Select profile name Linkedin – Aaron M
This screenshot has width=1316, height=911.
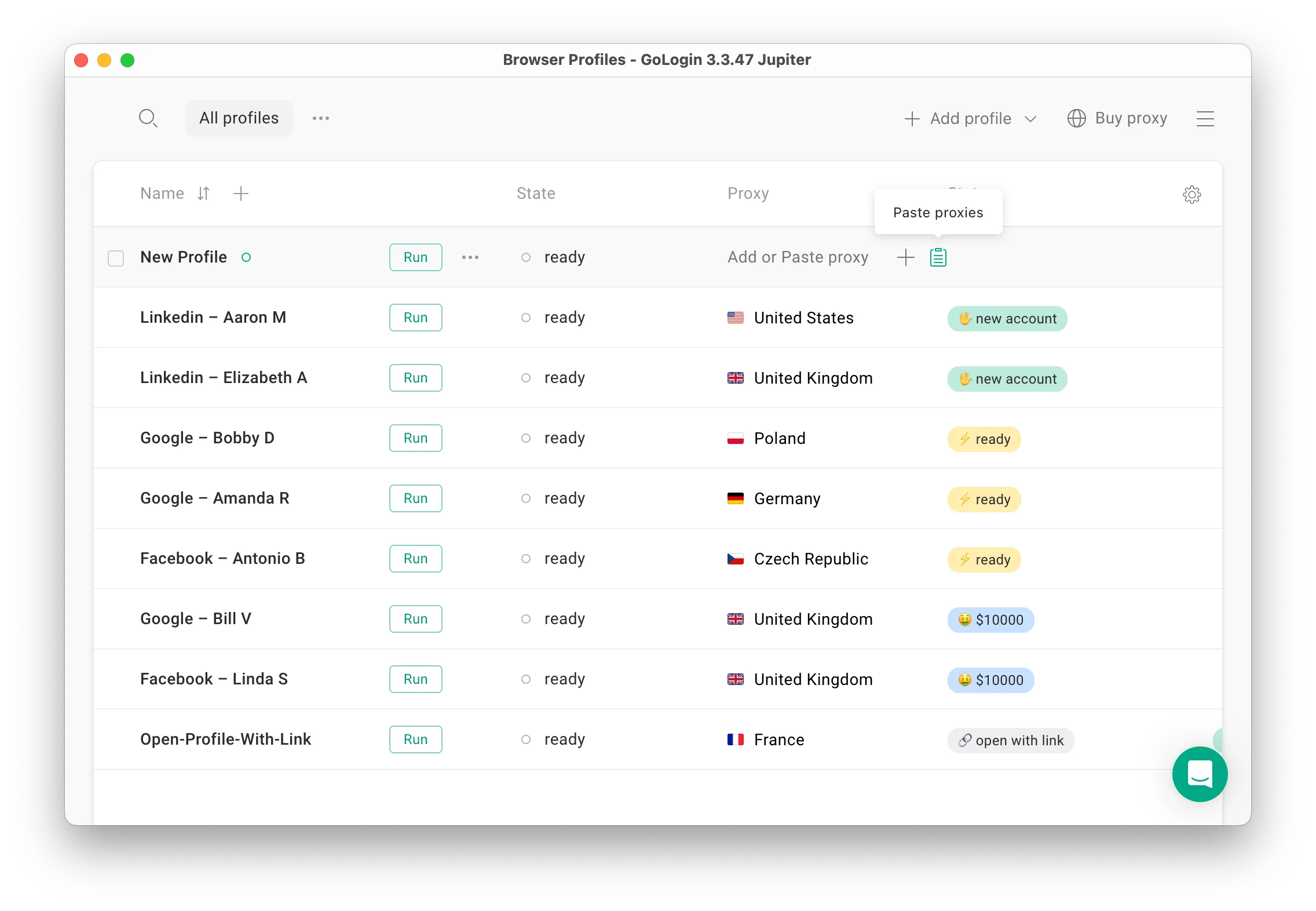point(213,318)
